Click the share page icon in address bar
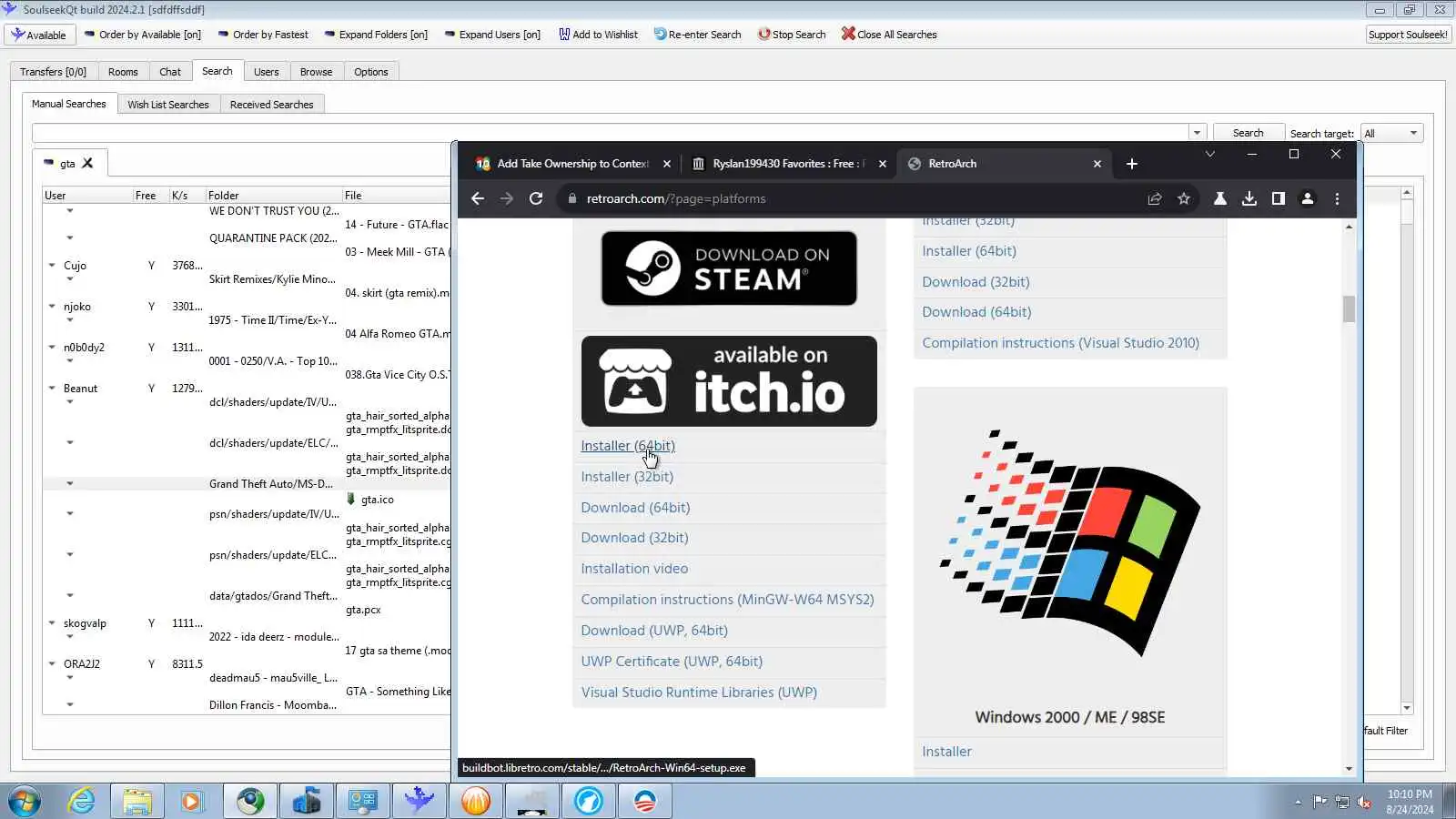 coord(1155,198)
